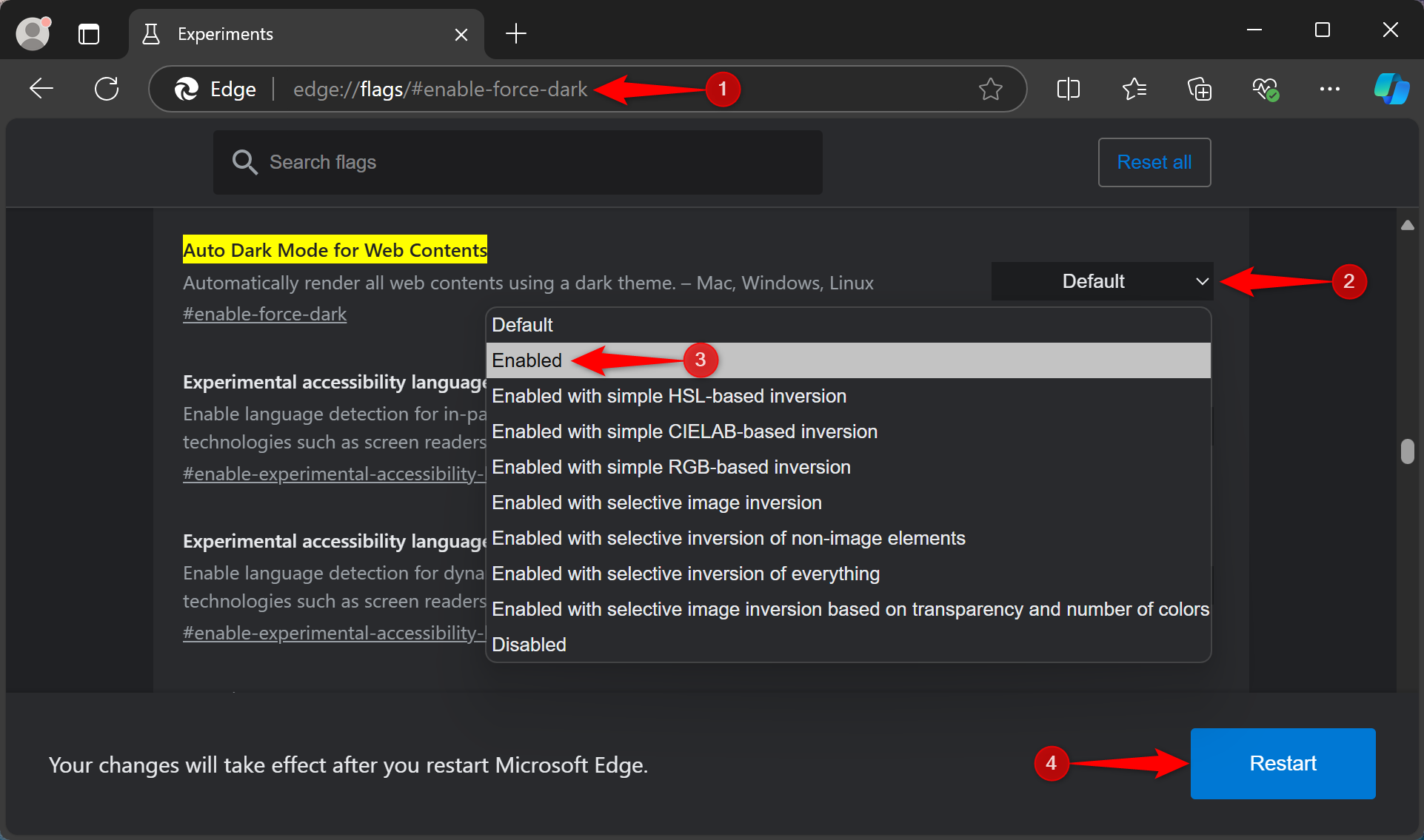Activate split screen view
The image size is (1424, 840).
[1069, 89]
